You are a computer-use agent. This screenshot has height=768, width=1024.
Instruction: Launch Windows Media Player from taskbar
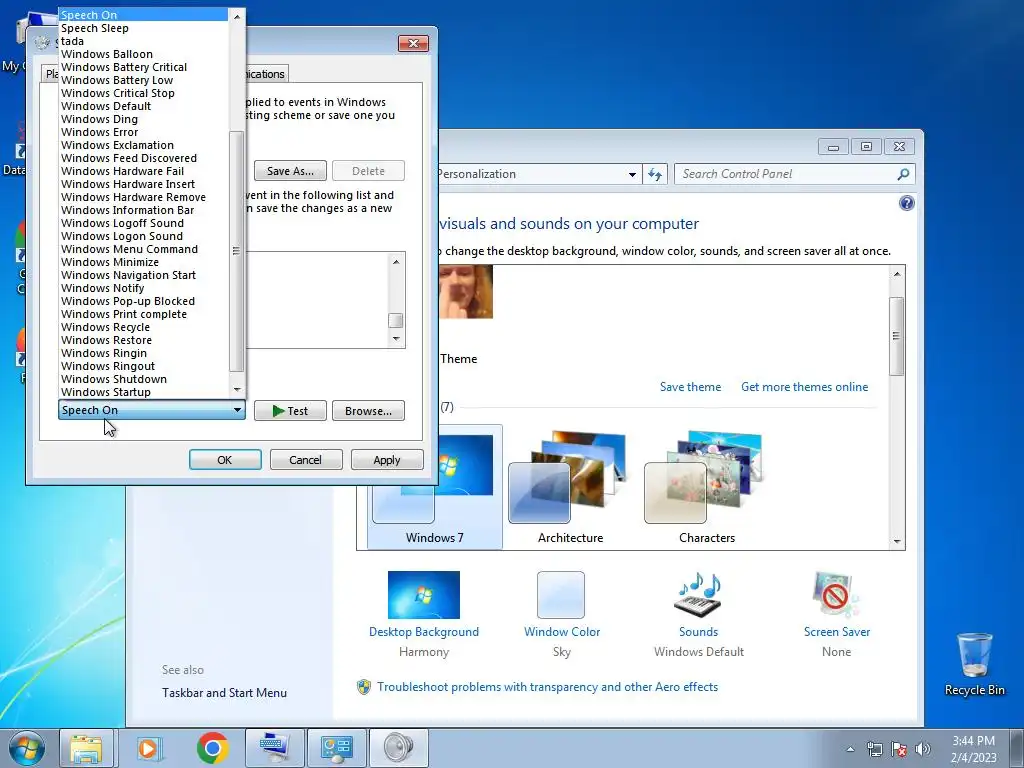(149, 748)
